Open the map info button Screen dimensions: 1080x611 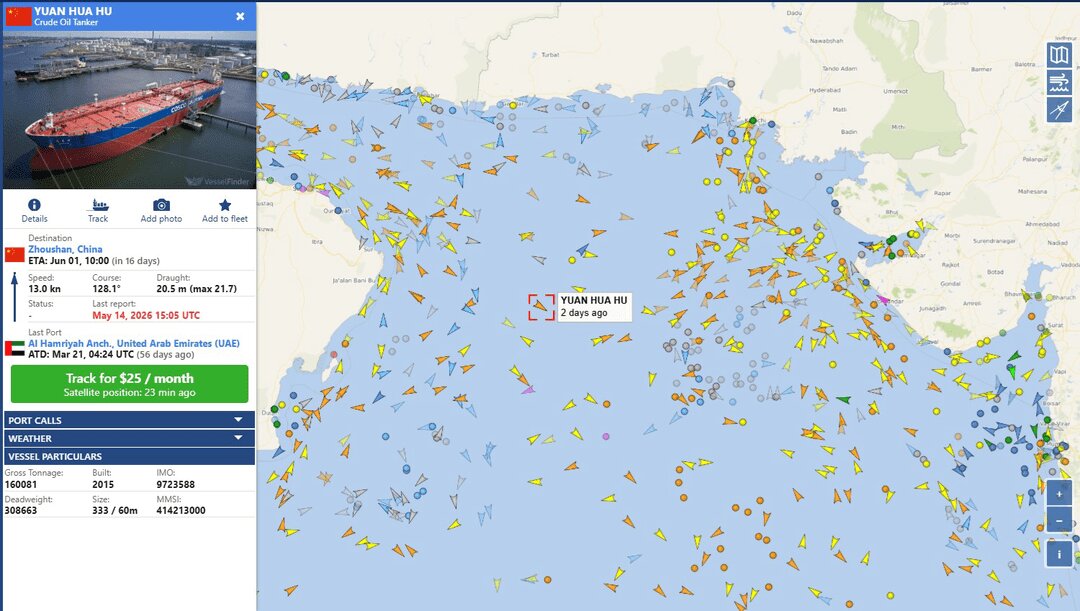coord(1059,553)
